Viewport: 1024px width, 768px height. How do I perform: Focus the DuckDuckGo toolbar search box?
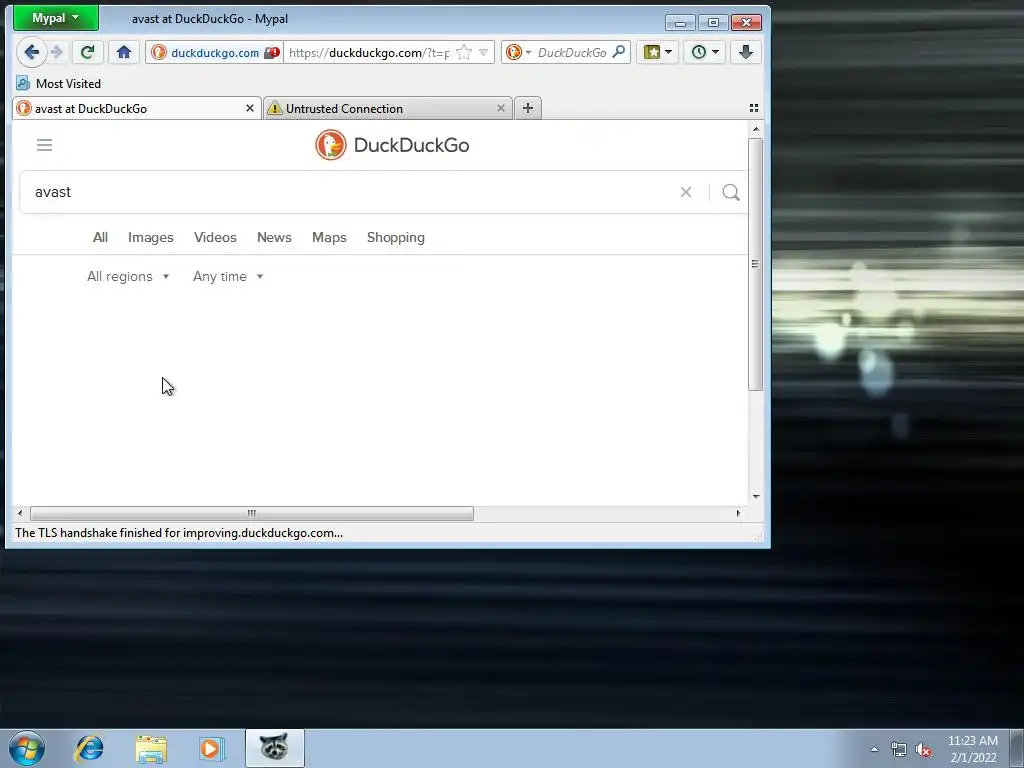click(572, 53)
